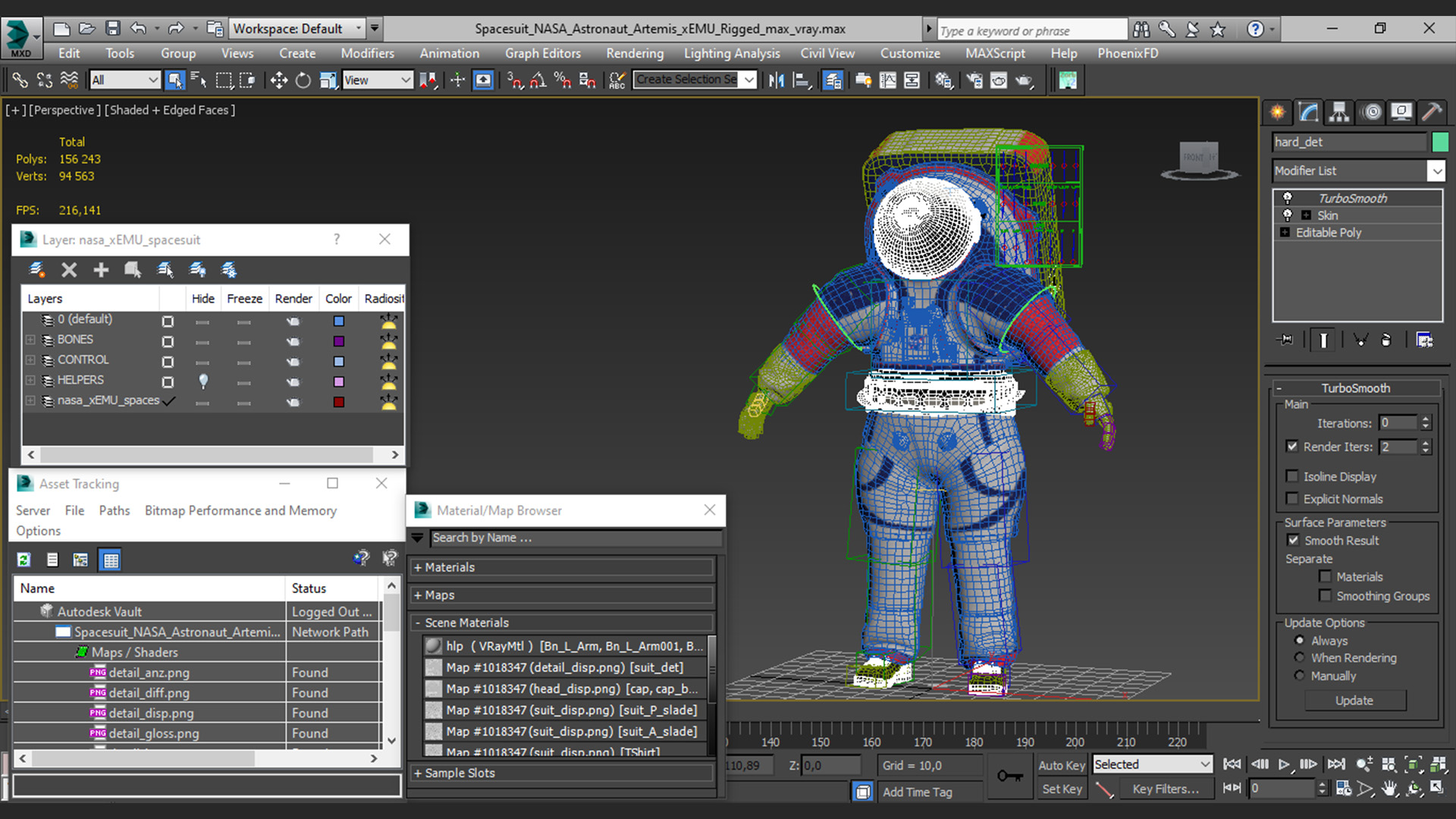
Task: Open the Utilities hammer panel tab
Action: tap(1431, 112)
